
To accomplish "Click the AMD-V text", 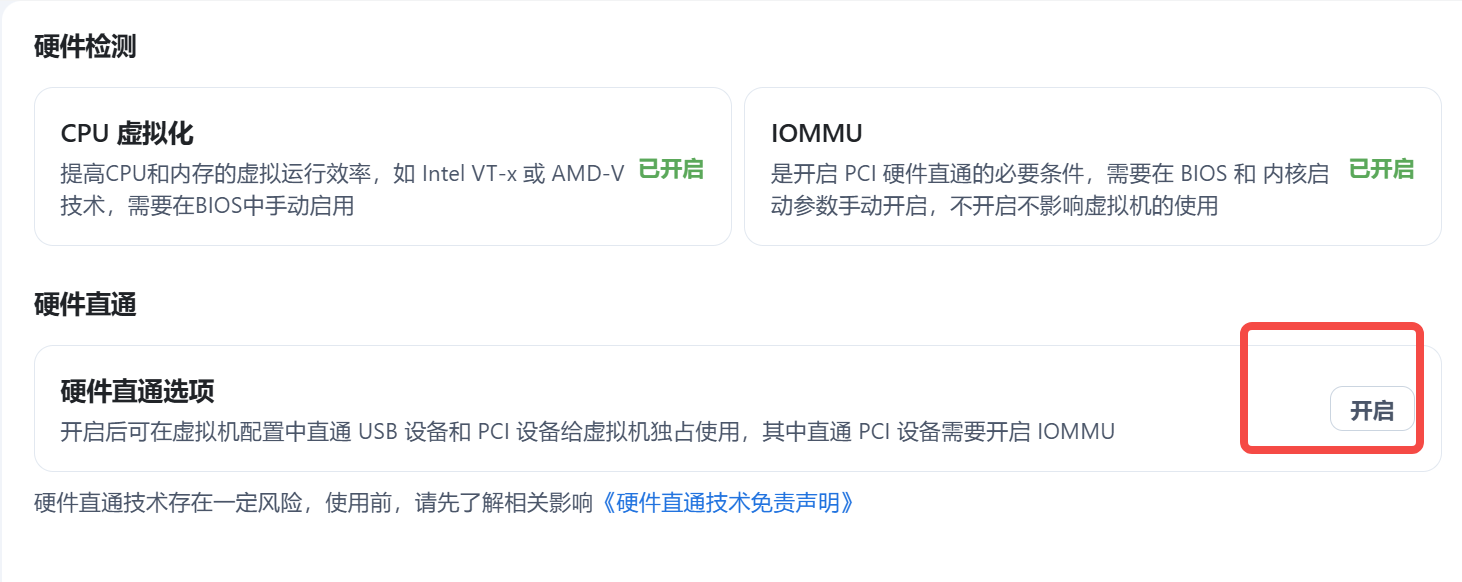I will [x=588, y=173].
